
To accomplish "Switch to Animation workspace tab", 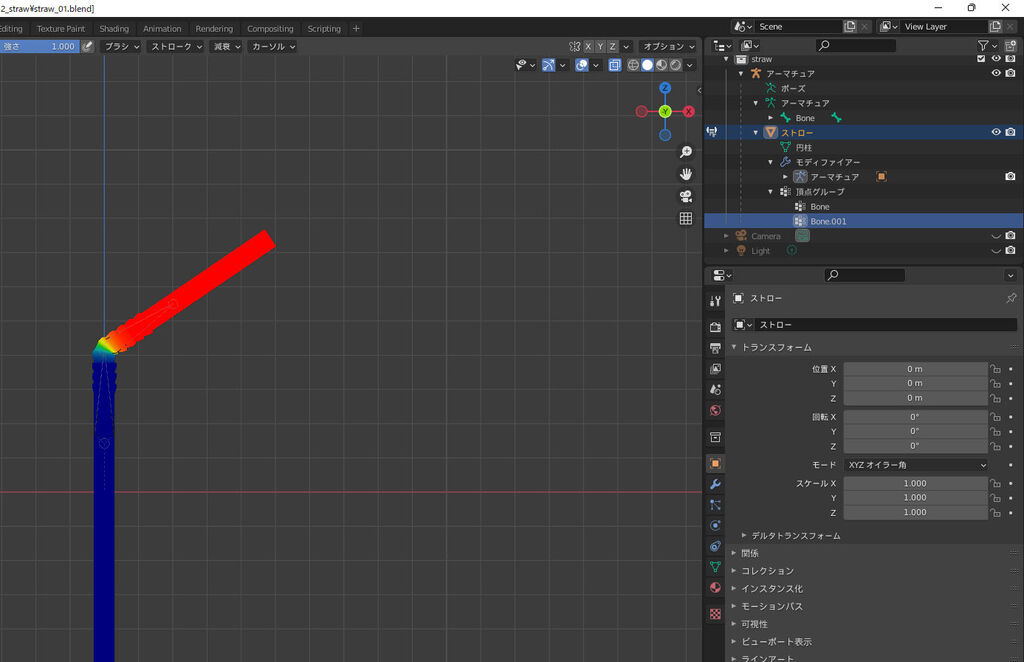I will point(162,29).
